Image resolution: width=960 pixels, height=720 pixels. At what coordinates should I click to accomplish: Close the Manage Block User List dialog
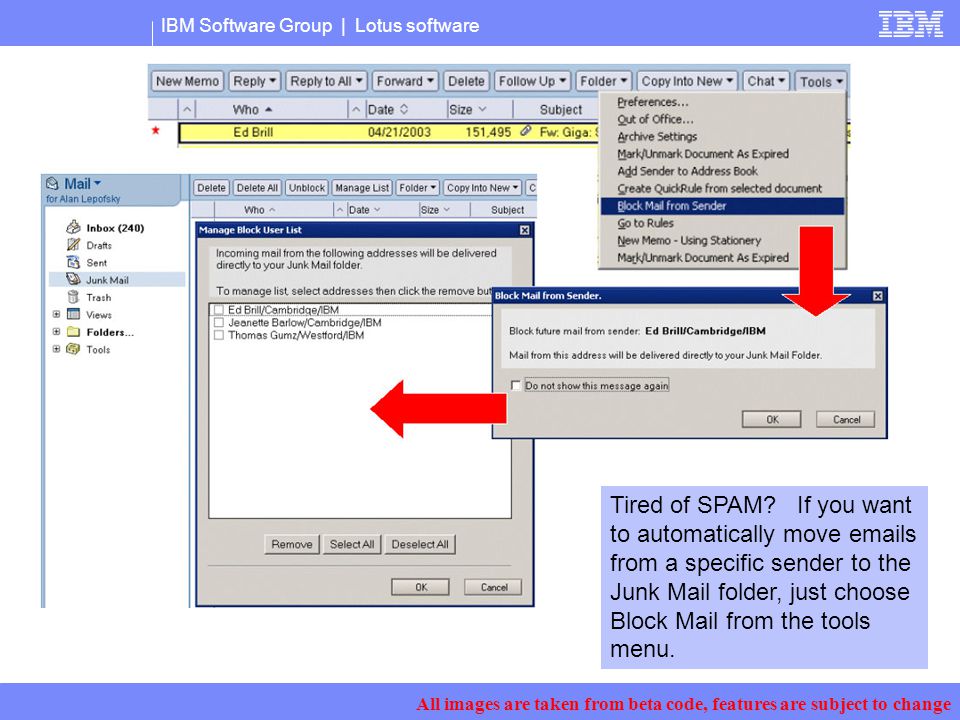(525, 230)
